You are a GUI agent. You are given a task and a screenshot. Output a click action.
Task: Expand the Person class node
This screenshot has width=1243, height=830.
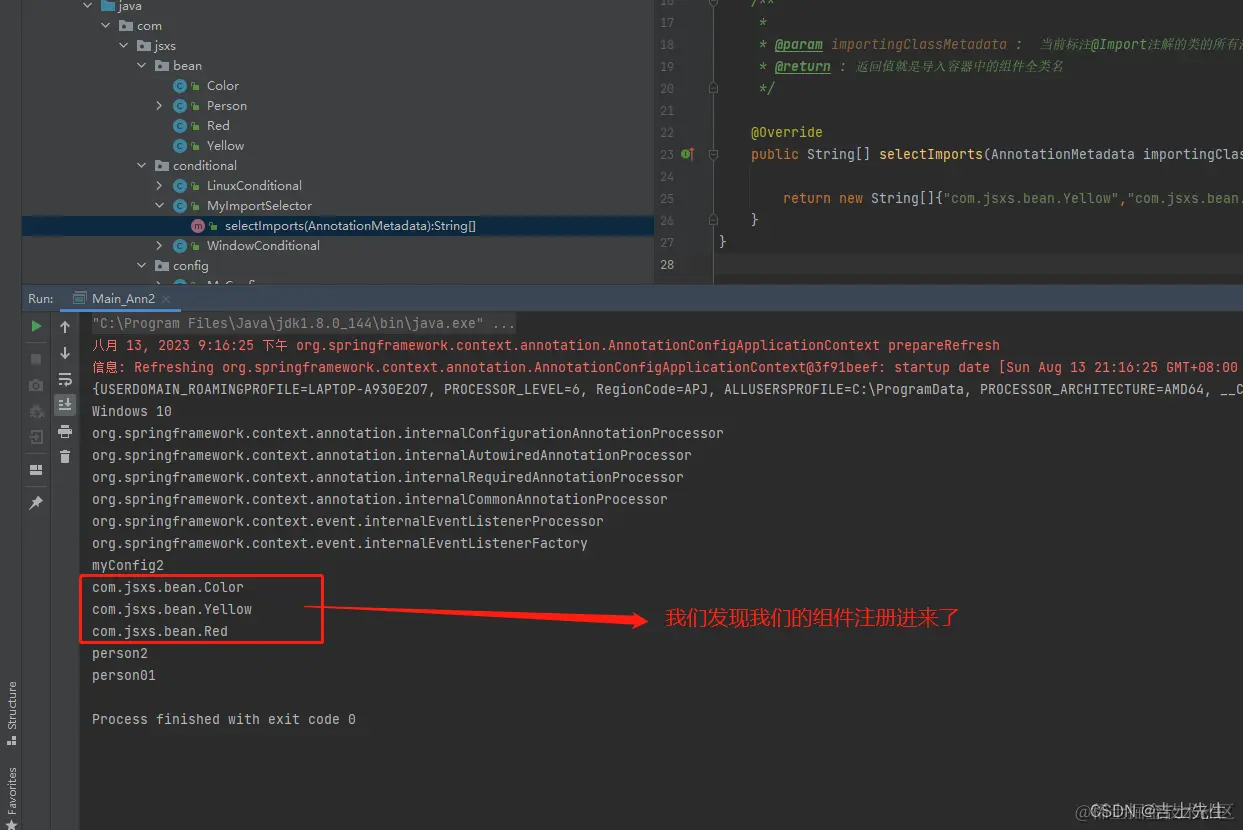click(x=160, y=106)
